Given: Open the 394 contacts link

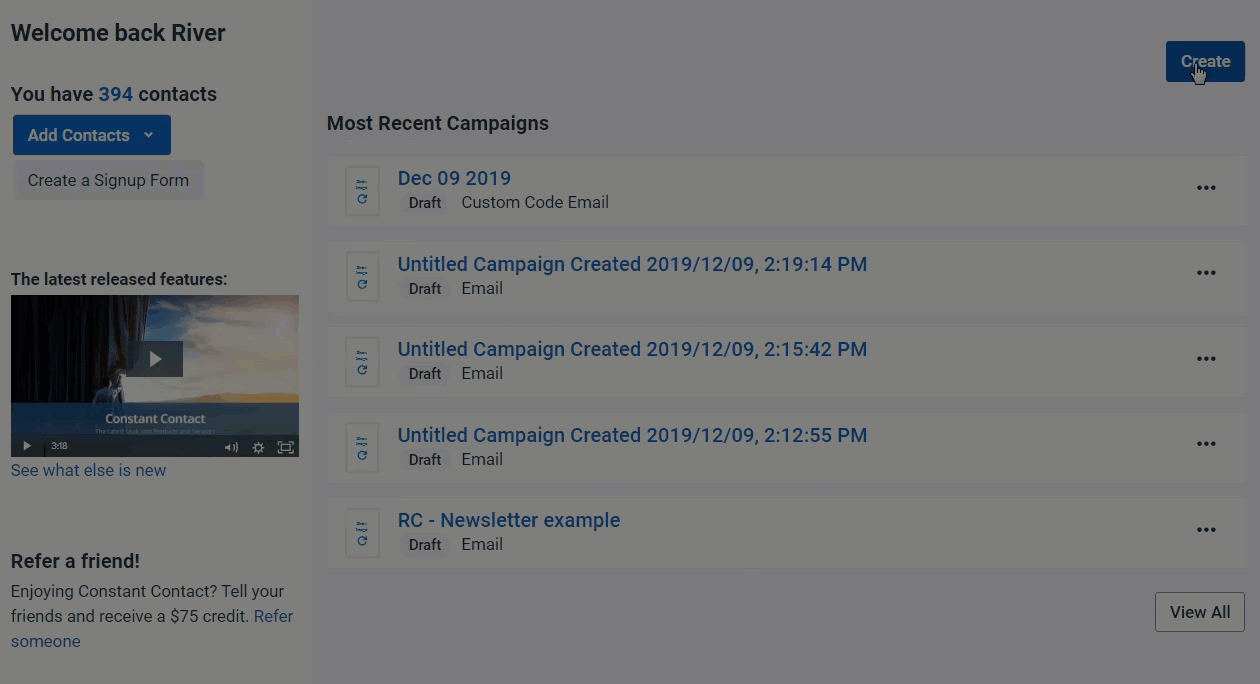Looking at the screenshot, I should tap(115, 94).
